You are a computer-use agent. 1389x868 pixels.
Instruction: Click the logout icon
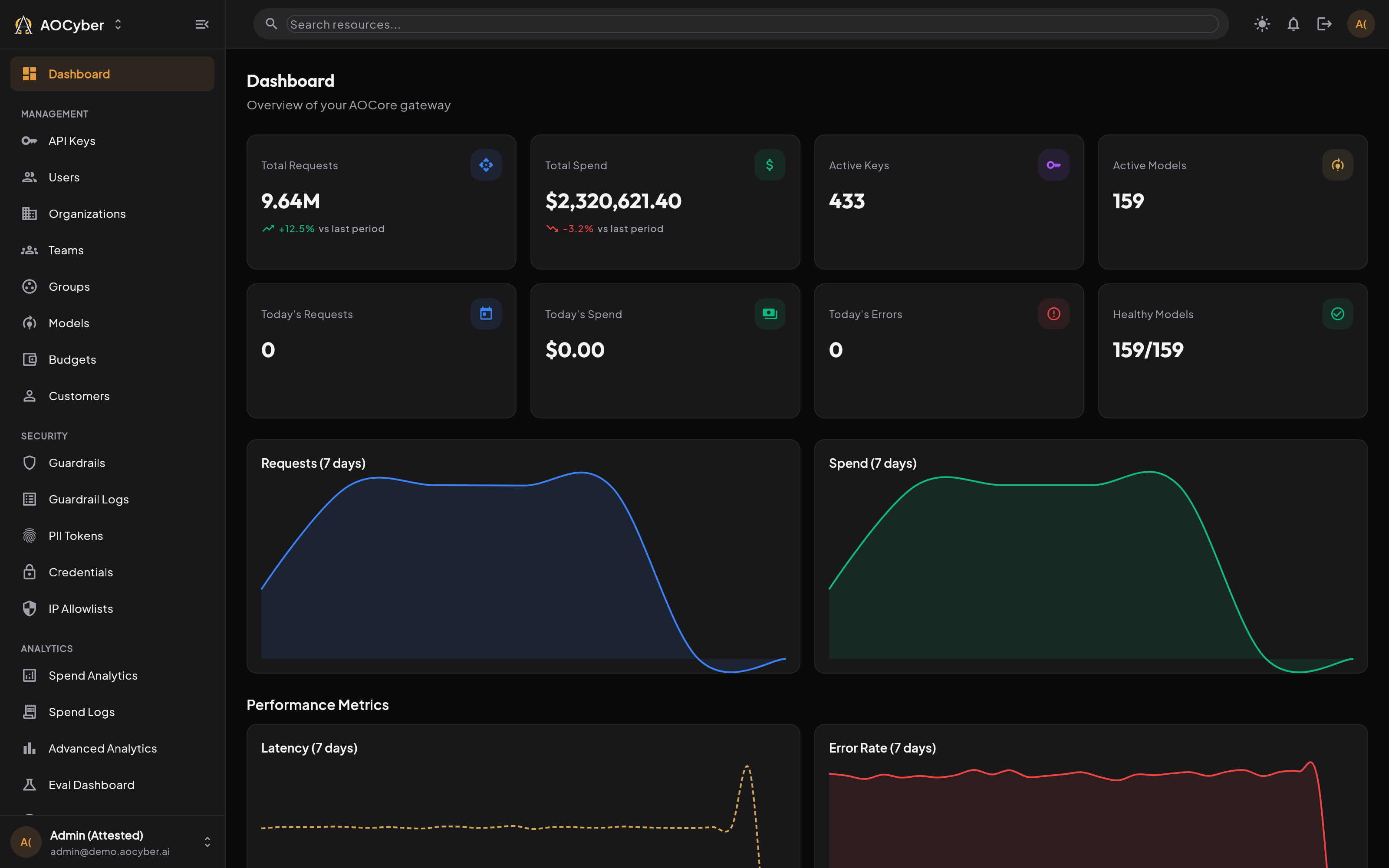[1324, 24]
